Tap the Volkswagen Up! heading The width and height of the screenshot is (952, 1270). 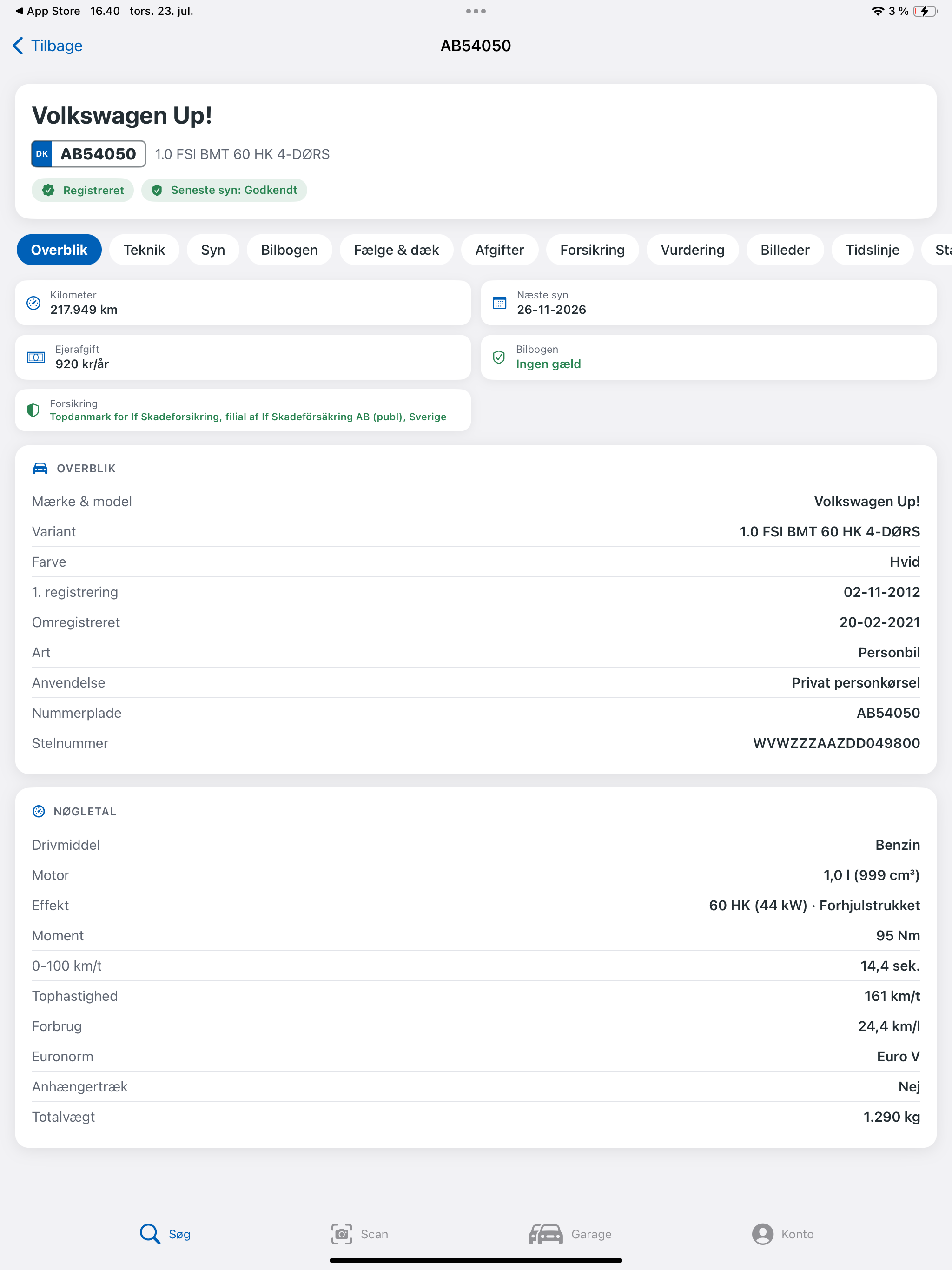click(122, 115)
